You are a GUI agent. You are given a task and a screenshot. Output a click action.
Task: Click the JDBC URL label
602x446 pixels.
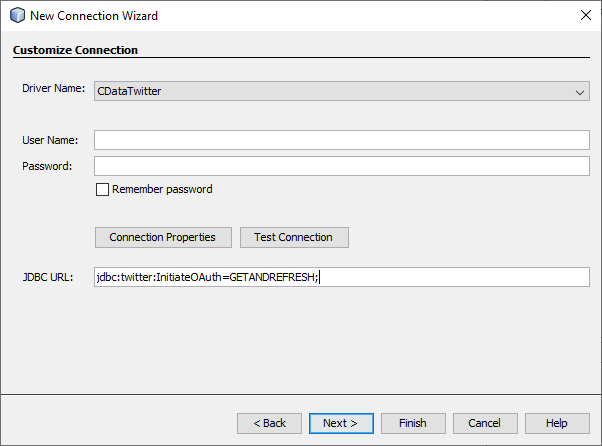tap(48, 276)
